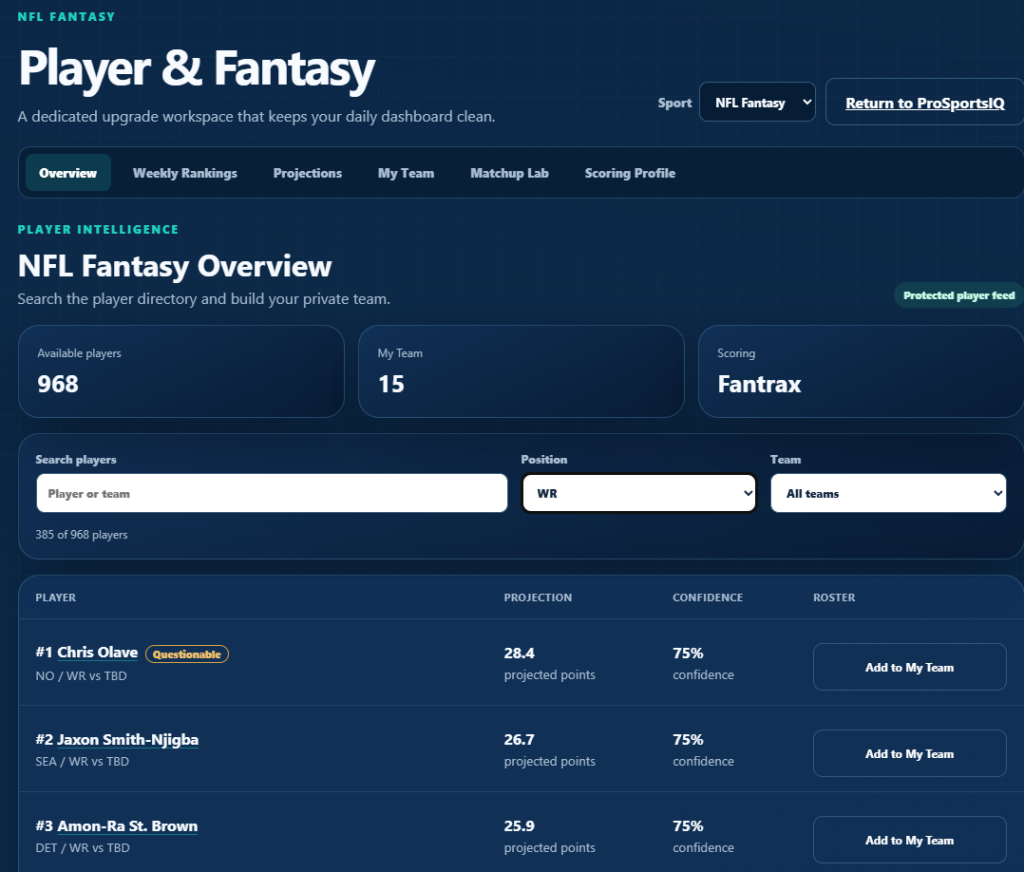Open the Sport dropdown showing NFL Fantasy
The image size is (1024, 872).
[x=757, y=102]
